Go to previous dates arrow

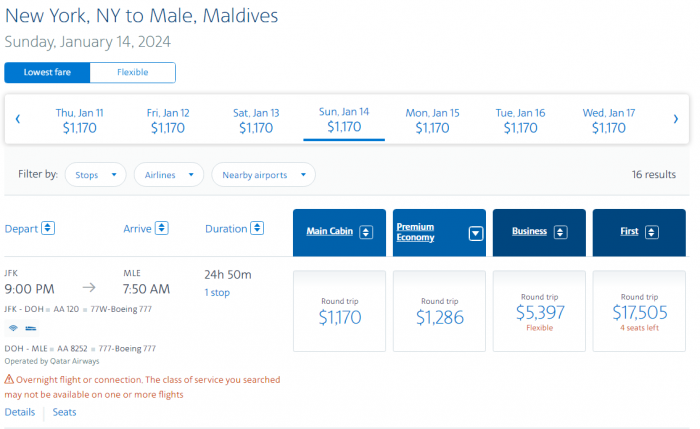[18, 120]
